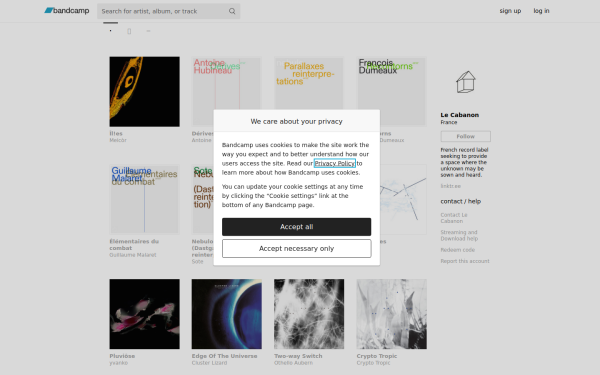The height and width of the screenshot is (375, 600).
Task: Click the Le Cabanon label name
Action: 460,115
